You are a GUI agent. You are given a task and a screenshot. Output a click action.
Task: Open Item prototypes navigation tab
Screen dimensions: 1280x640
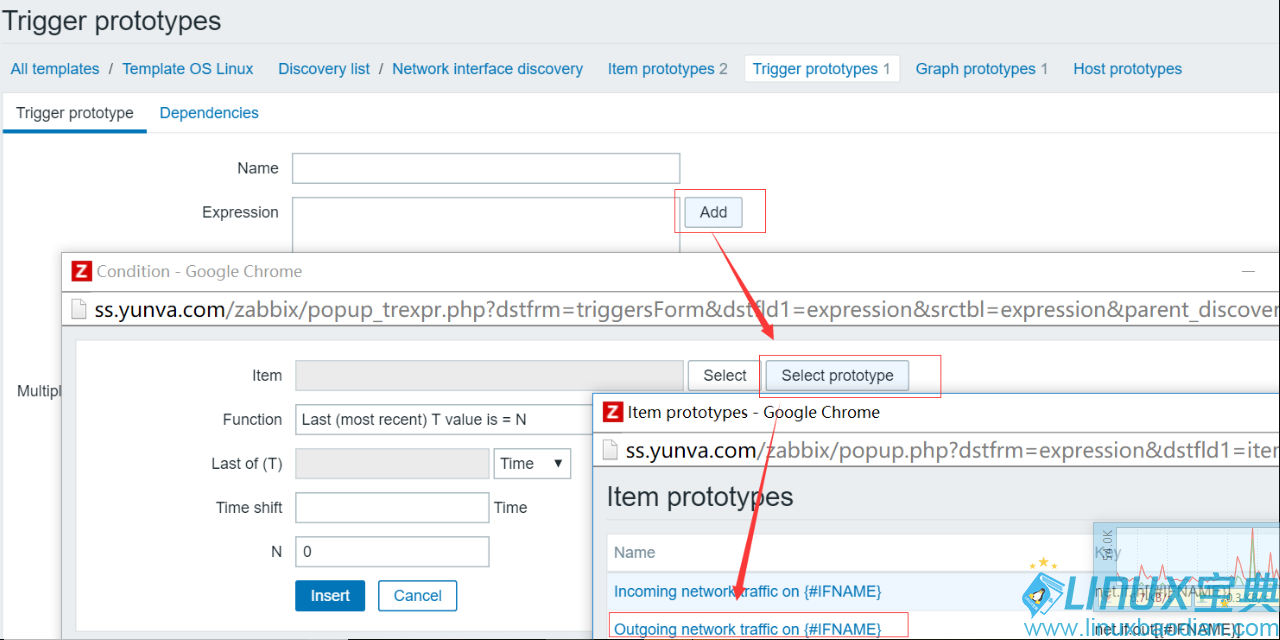coord(667,69)
